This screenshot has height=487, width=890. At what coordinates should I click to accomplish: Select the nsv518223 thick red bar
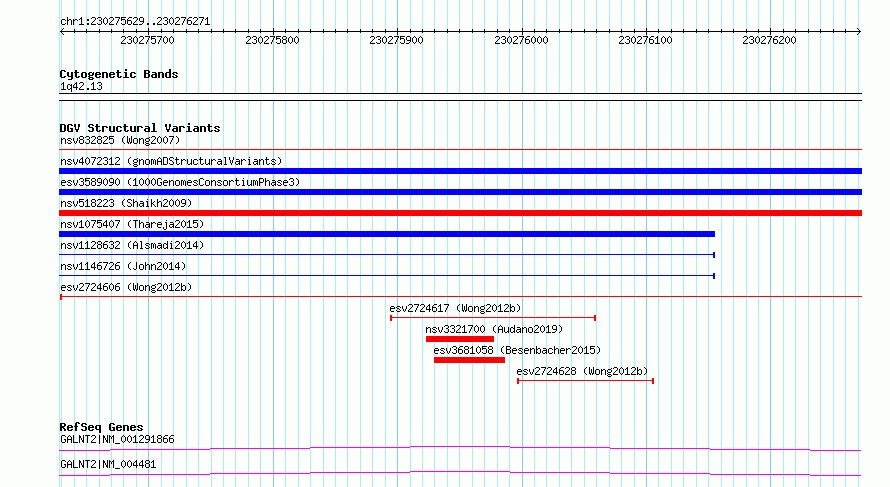460,213
